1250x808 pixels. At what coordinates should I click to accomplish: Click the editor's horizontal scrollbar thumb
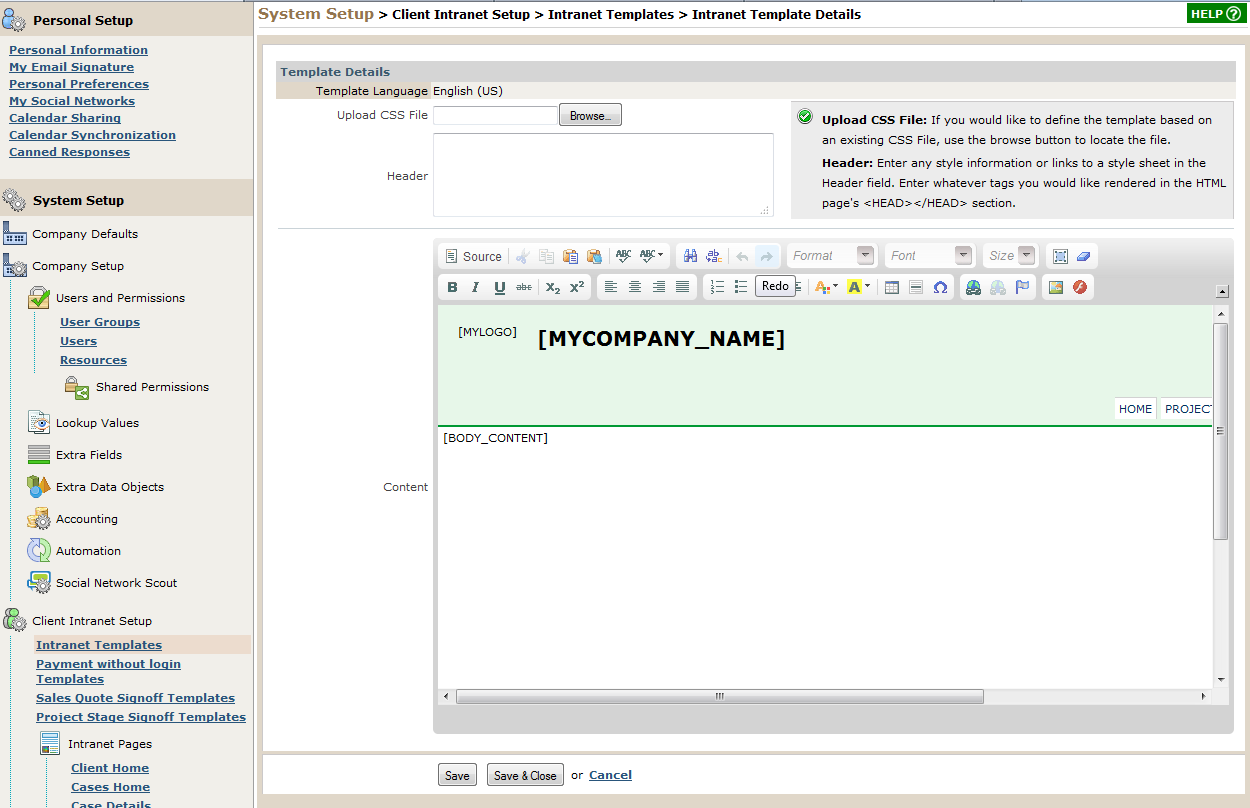(x=718, y=696)
